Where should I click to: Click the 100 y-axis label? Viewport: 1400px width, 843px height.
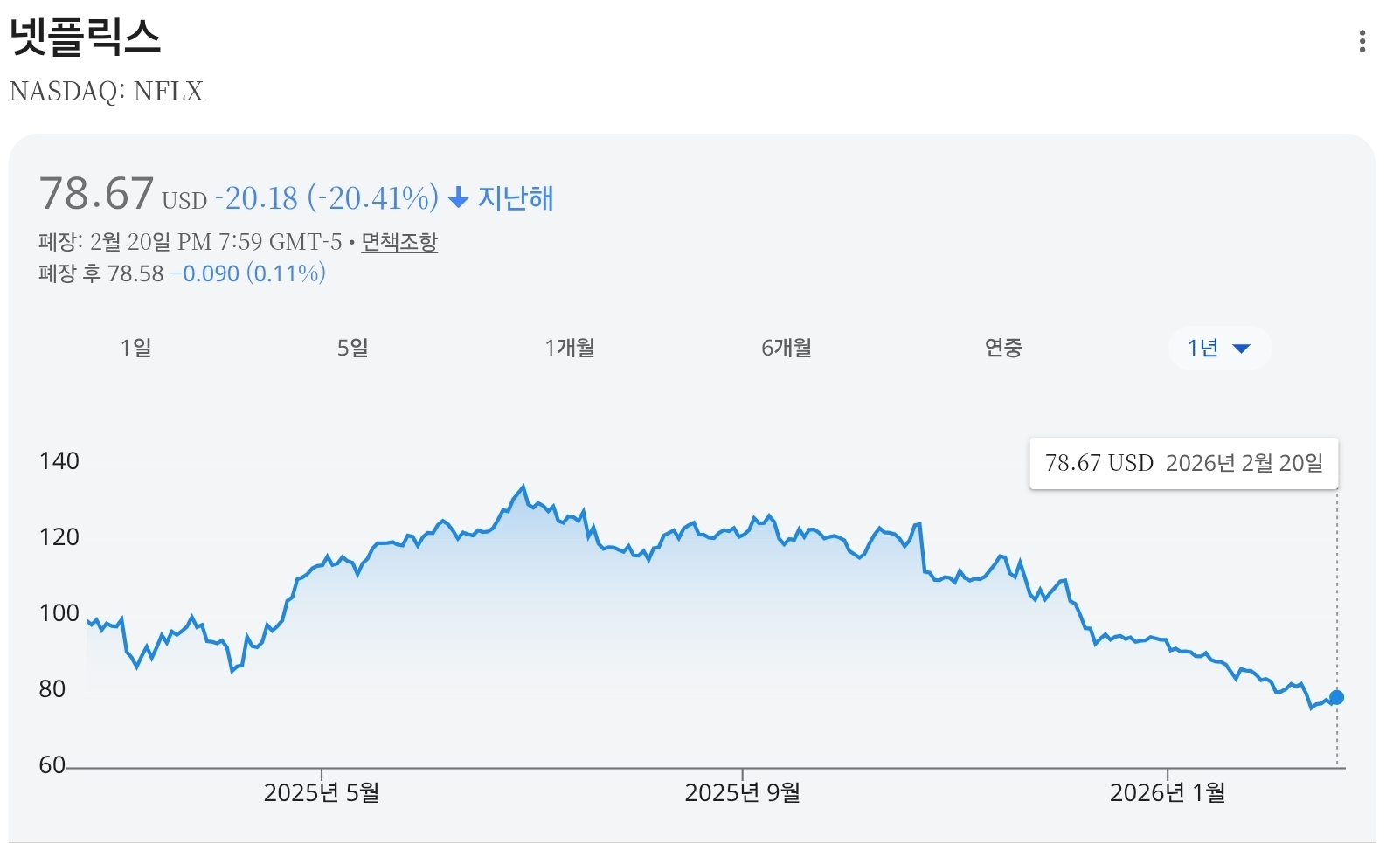(x=59, y=613)
